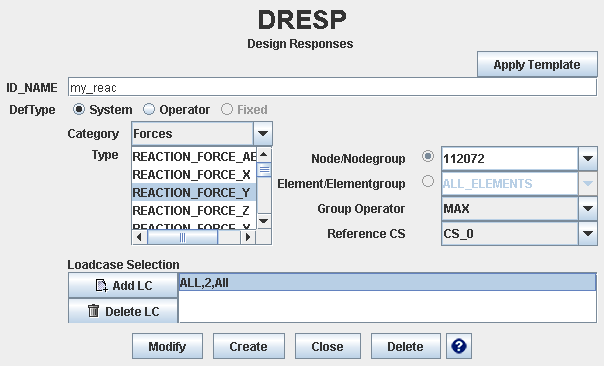The width and height of the screenshot is (604, 366).
Task: Click the Type list scroll up arrow
Action: point(264,155)
